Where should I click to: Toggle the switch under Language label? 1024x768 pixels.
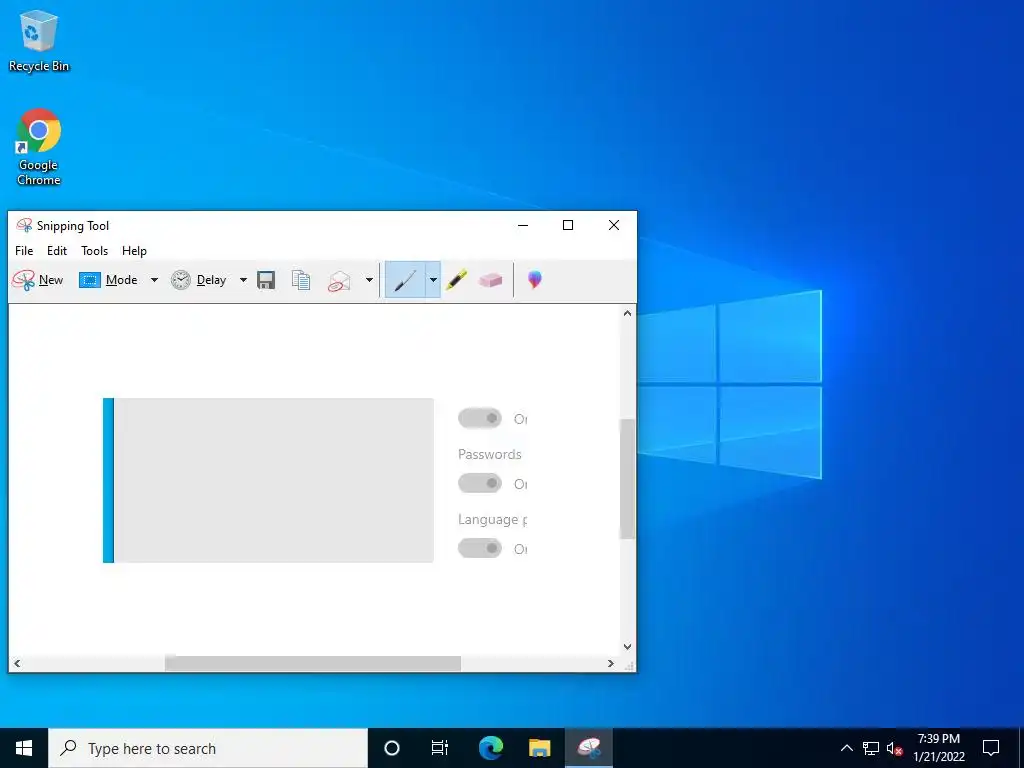(480, 548)
